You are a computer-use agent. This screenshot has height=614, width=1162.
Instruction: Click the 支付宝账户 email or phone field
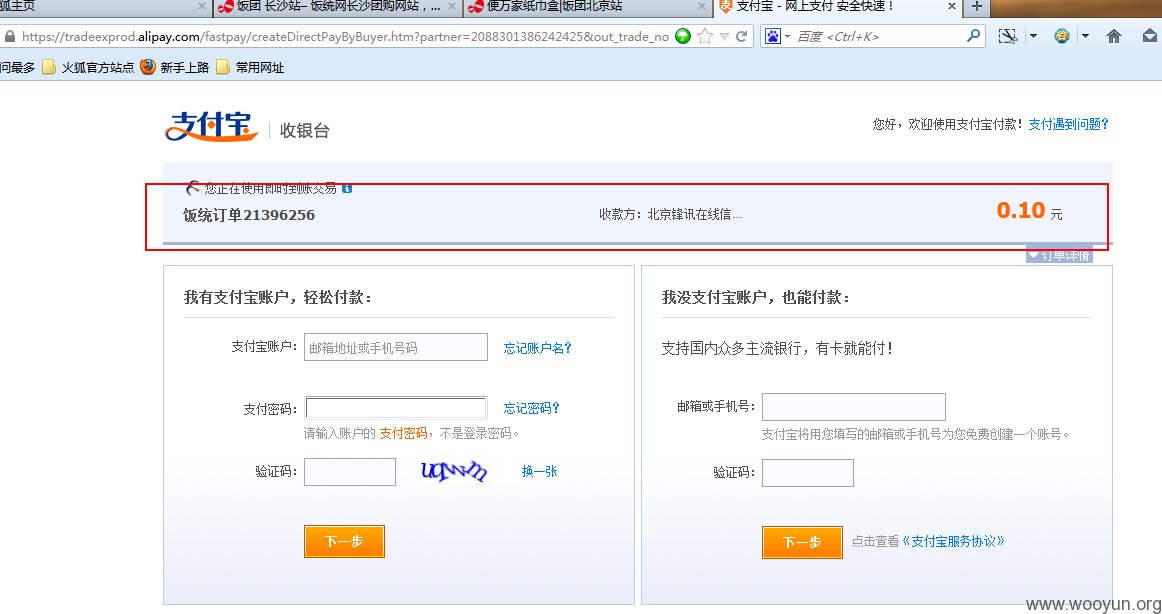(x=396, y=347)
